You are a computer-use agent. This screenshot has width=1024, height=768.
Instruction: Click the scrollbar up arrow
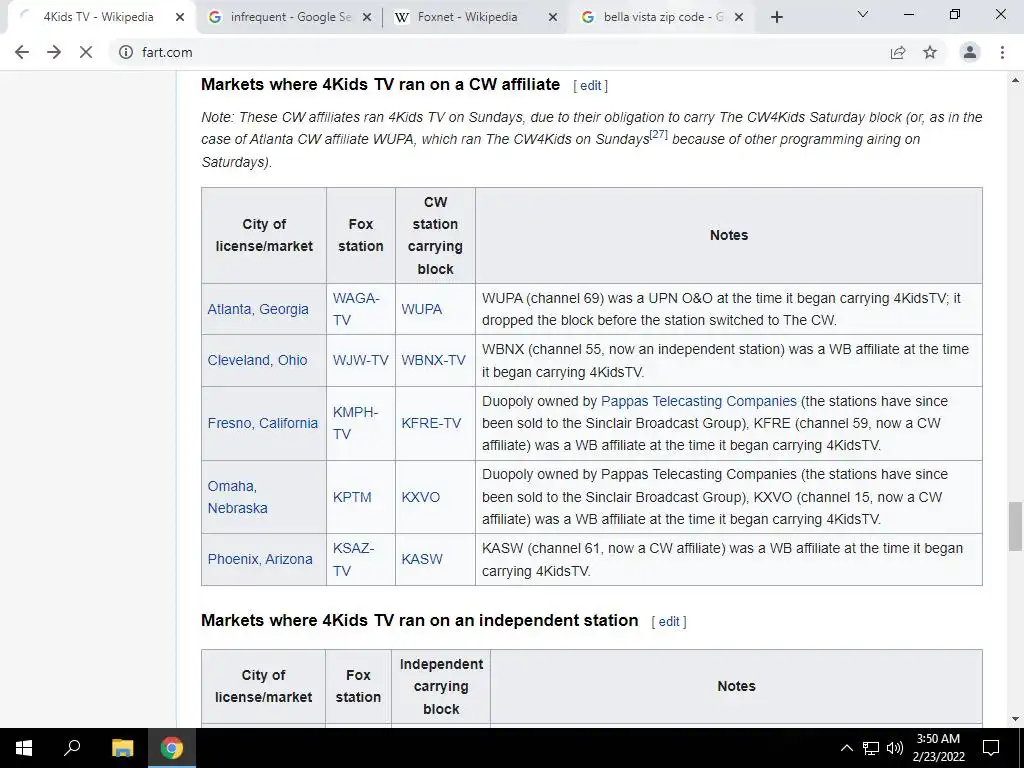1015,80
